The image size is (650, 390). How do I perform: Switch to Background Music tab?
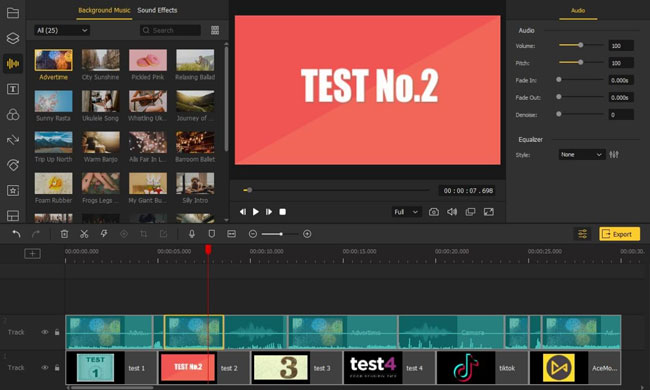(x=104, y=10)
